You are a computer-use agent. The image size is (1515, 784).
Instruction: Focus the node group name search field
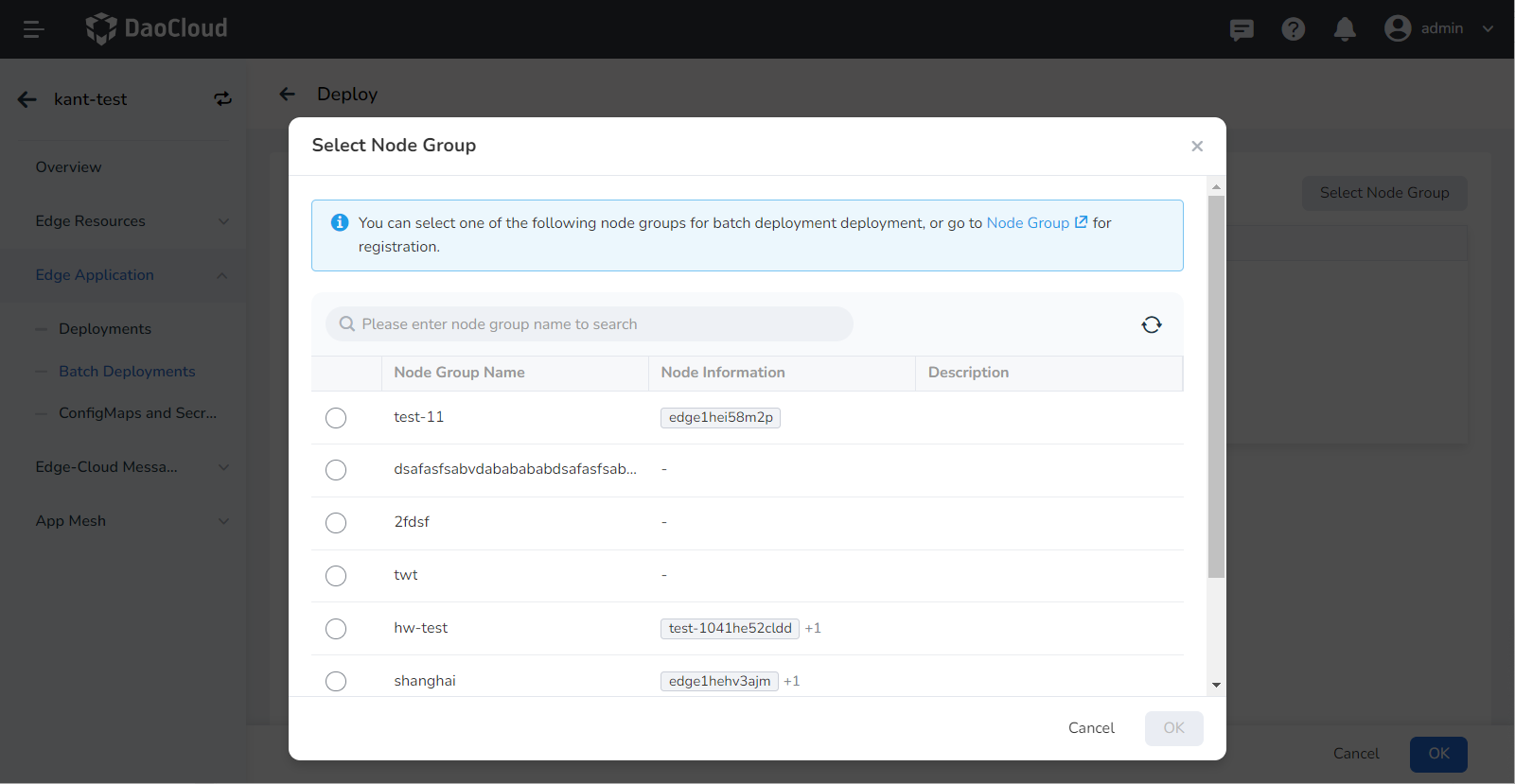590,323
